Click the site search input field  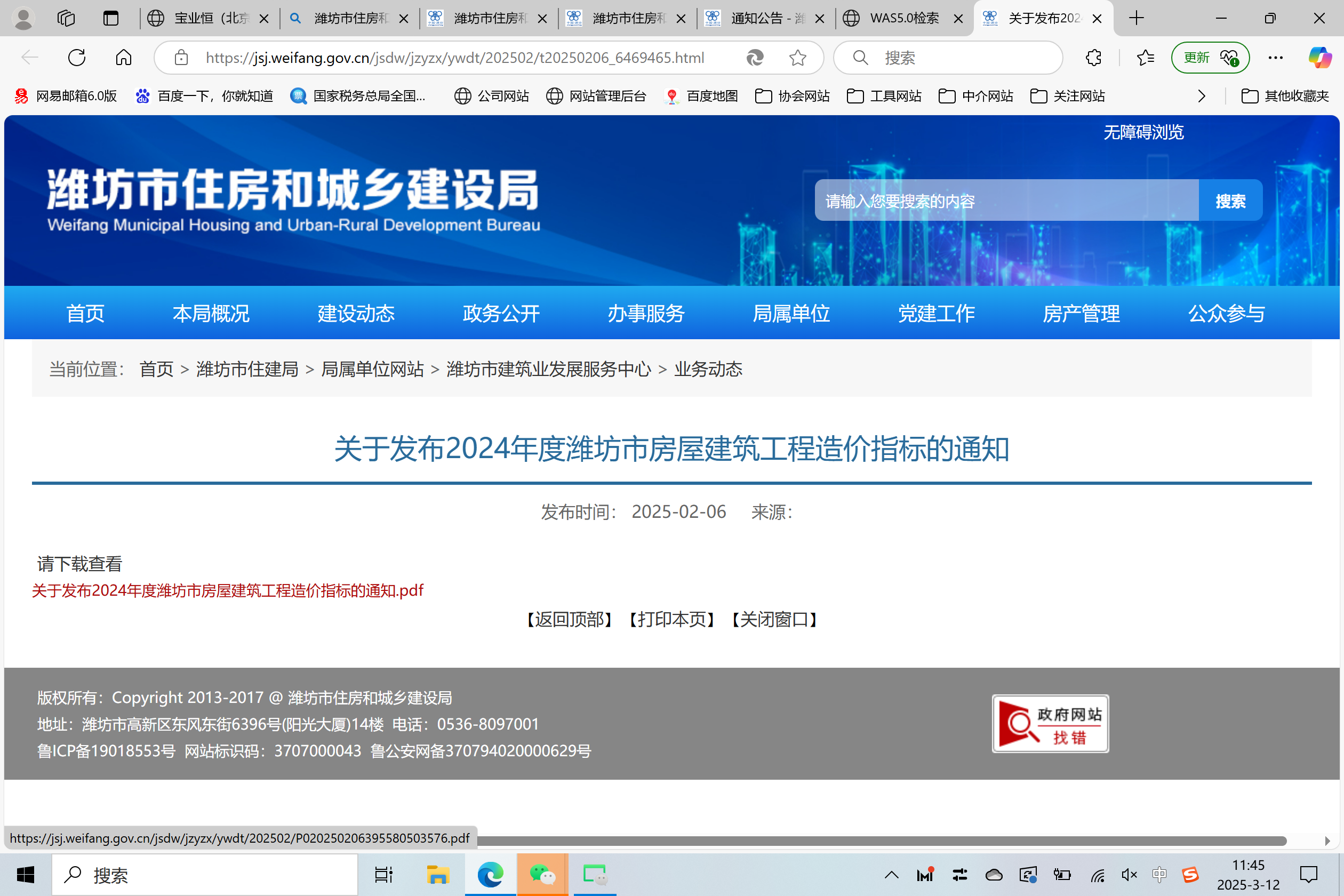[x=1006, y=201]
